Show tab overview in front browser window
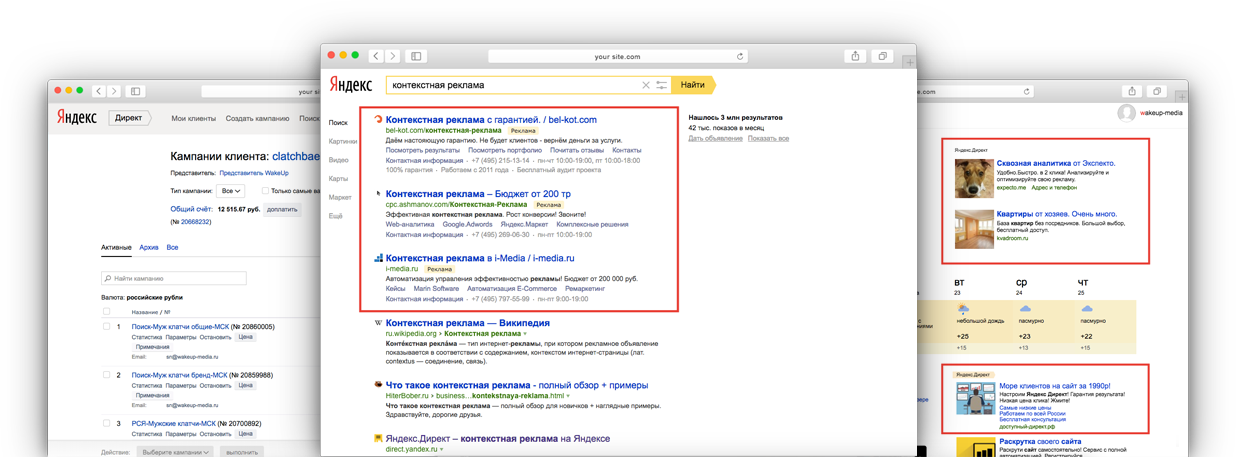 pyautogui.click(x=882, y=56)
